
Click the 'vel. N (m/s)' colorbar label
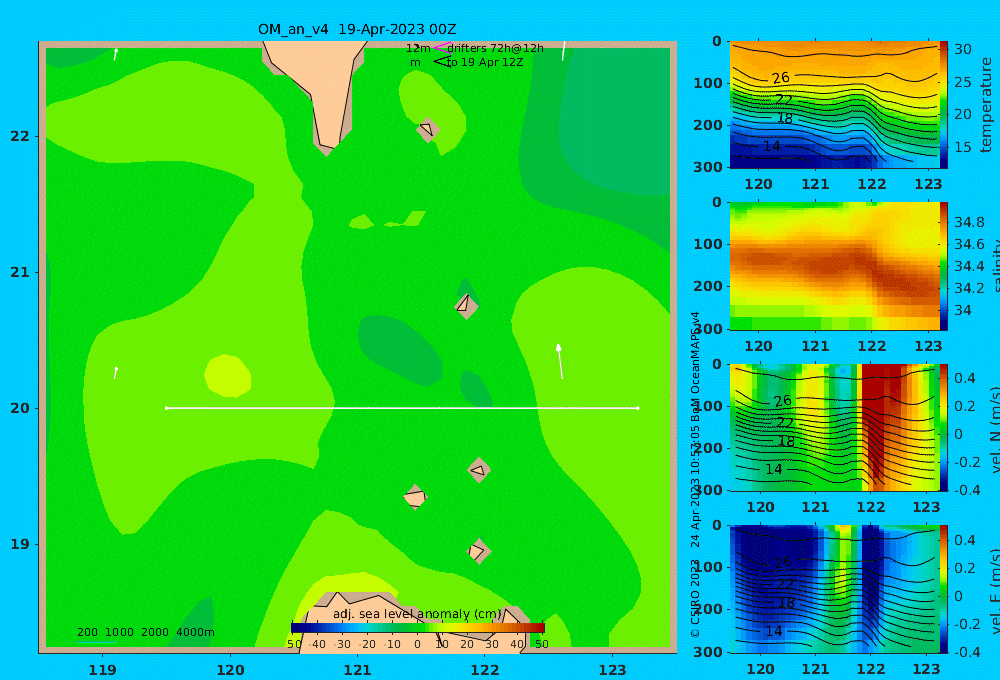pos(995,429)
